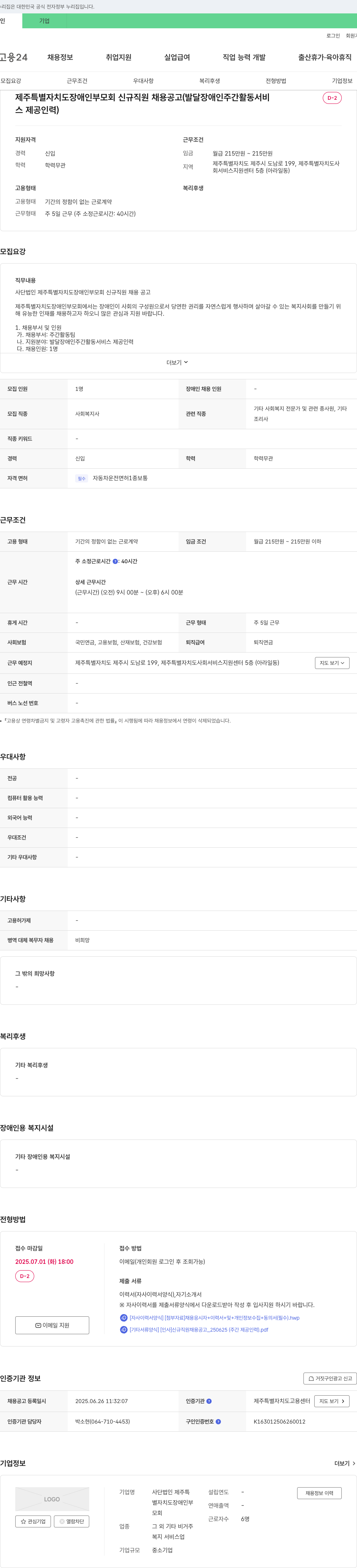Open the .hwp attachment clip icon
The width and height of the screenshot is (357, 1568).
(x=123, y=1318)
